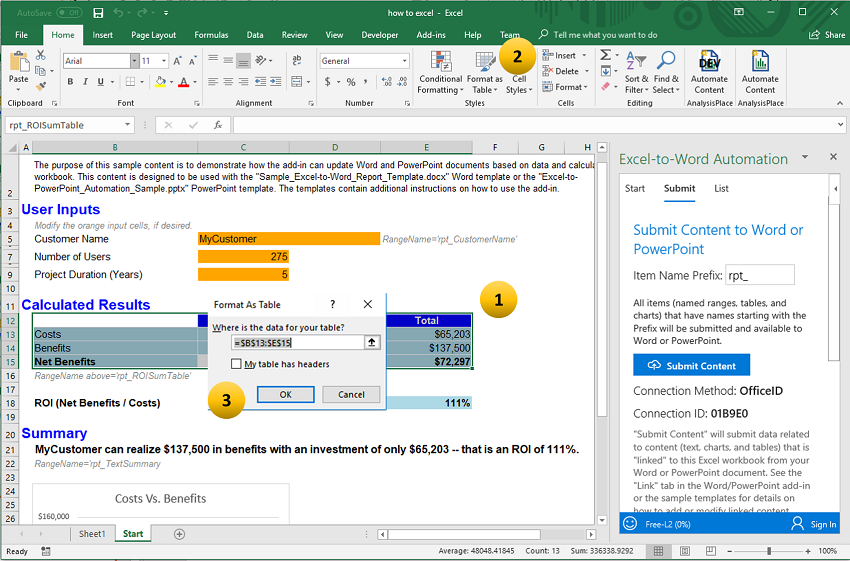Click AutoSum sigma icon
Screen dimensions: 850x561
click(606, 55)
